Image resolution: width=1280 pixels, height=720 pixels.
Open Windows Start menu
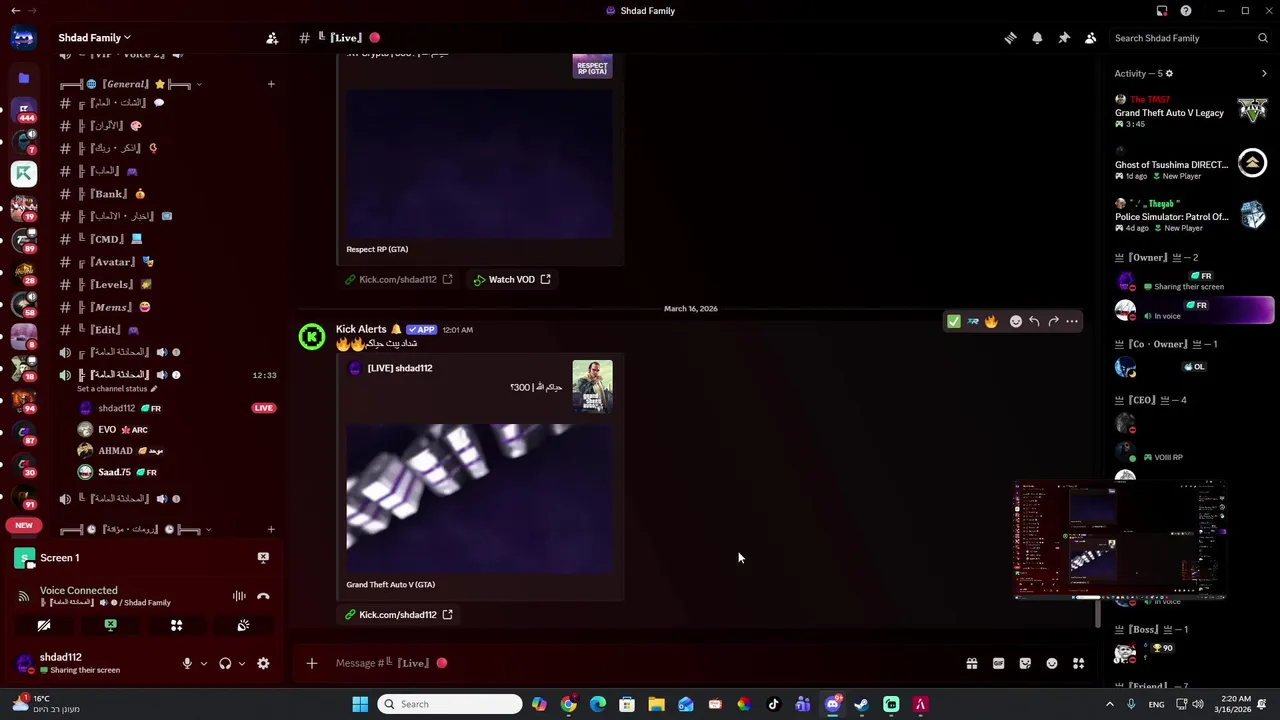360,704
